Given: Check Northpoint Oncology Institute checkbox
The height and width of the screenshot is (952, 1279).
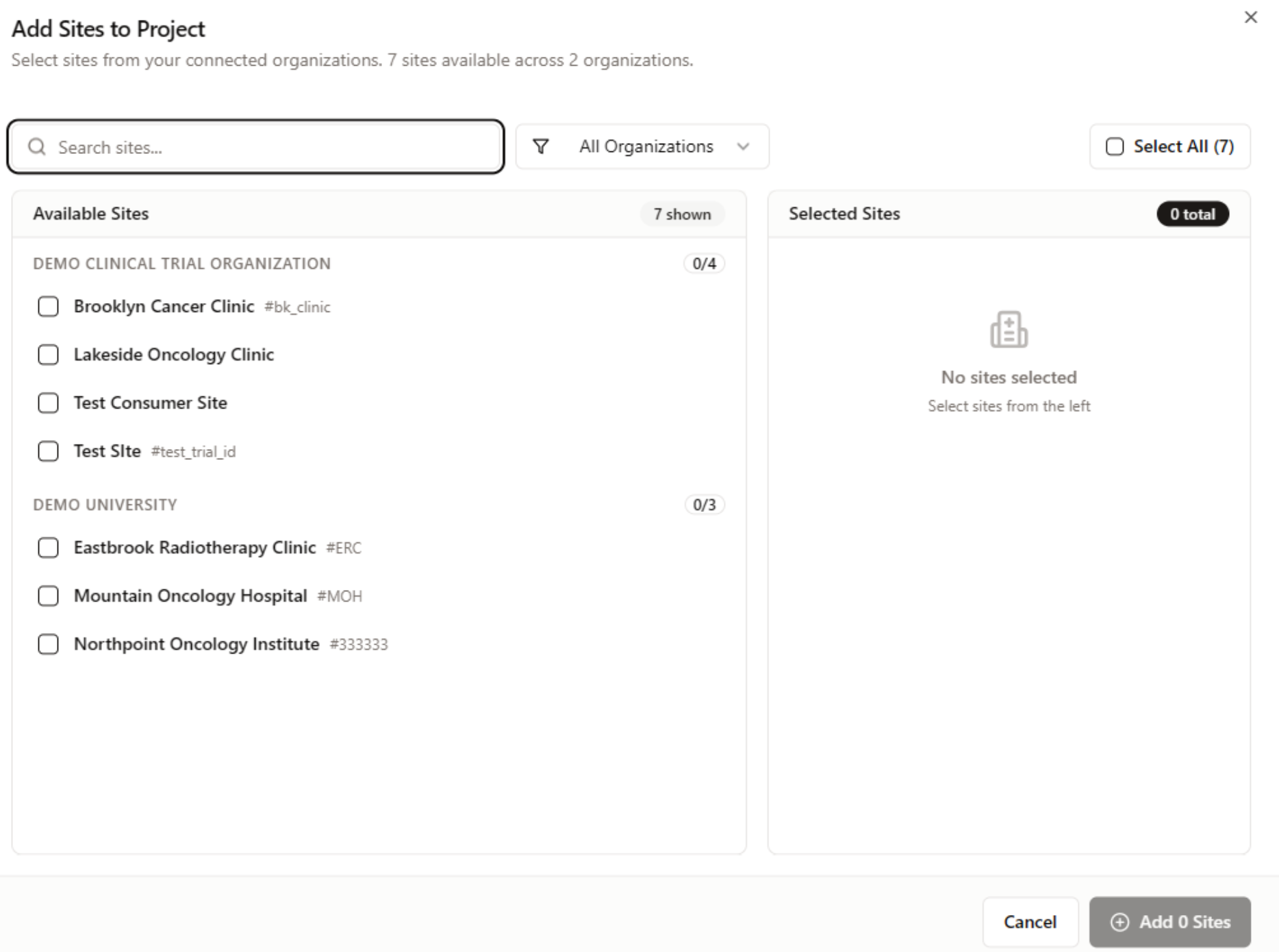Looking at the screenshot, I should [48, 644].
